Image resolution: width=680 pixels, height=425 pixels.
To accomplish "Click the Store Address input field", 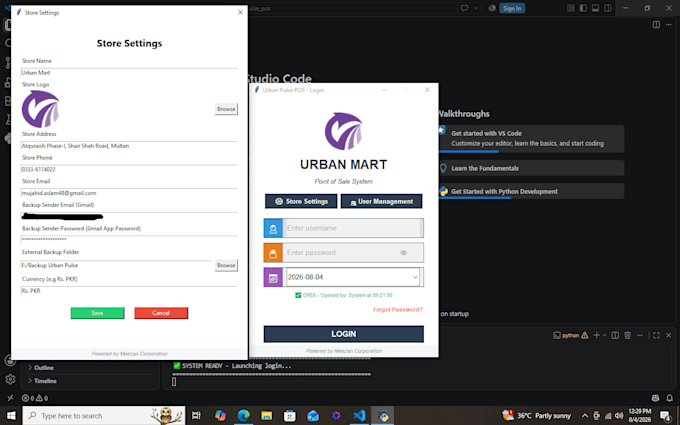I will [x=129, y=146].
